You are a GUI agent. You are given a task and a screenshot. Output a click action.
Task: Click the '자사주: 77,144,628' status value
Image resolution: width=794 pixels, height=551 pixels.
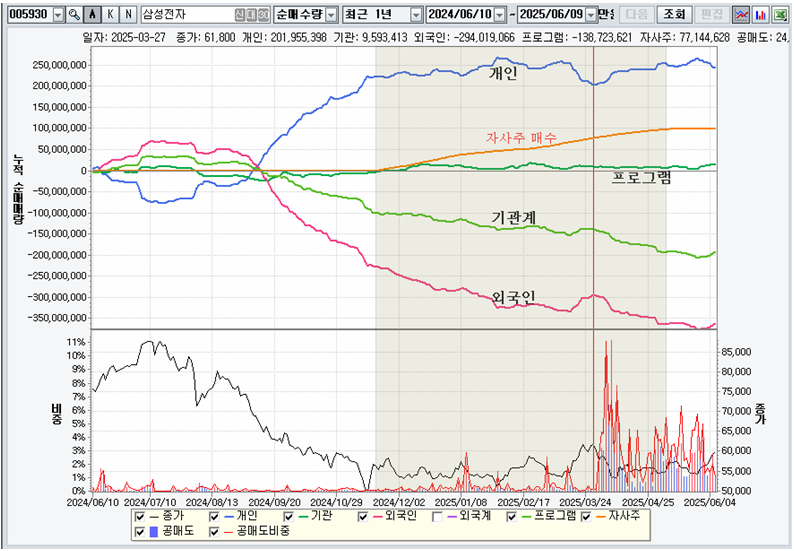point(685,37)
